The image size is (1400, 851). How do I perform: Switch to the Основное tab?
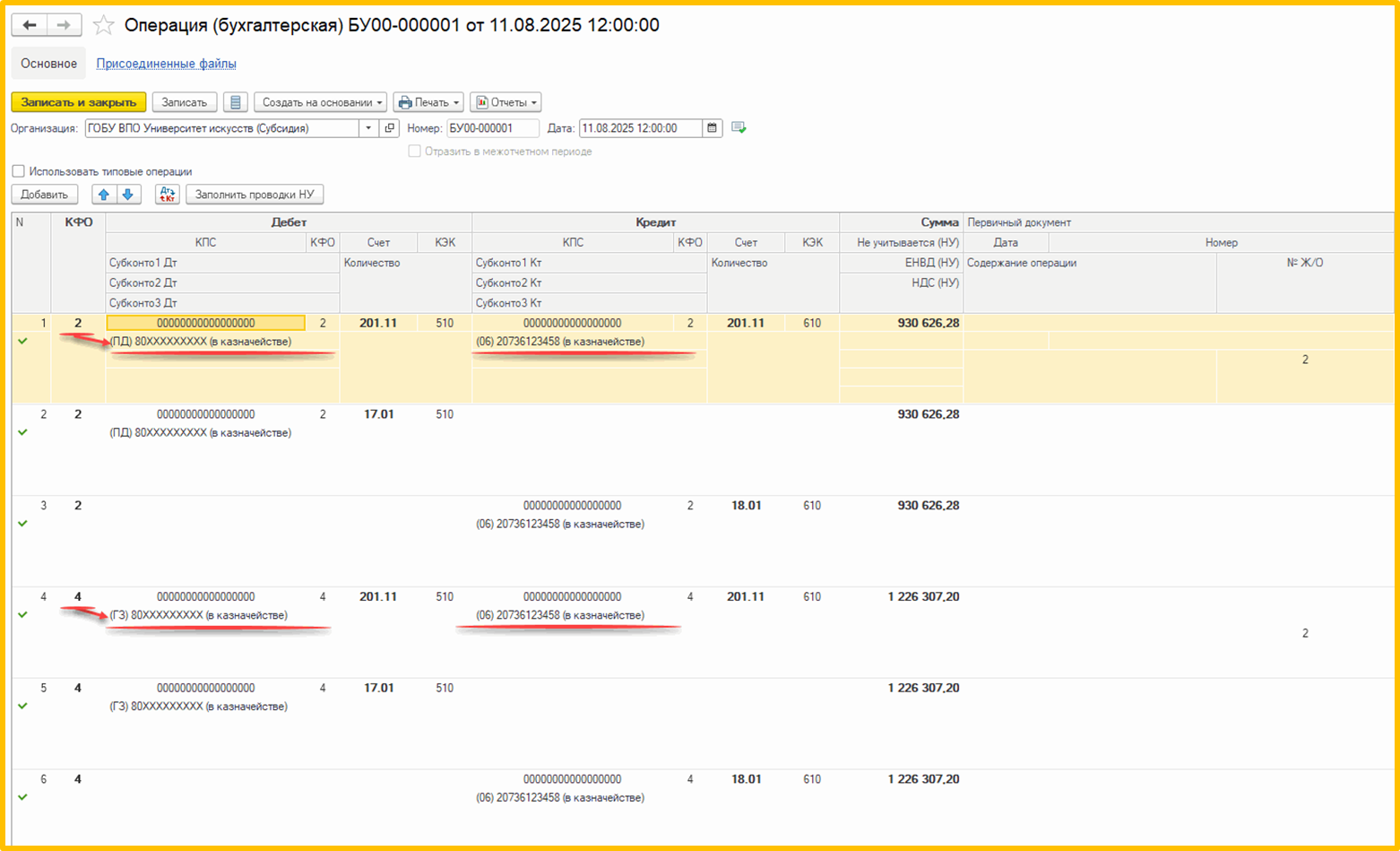click(49, 64)
